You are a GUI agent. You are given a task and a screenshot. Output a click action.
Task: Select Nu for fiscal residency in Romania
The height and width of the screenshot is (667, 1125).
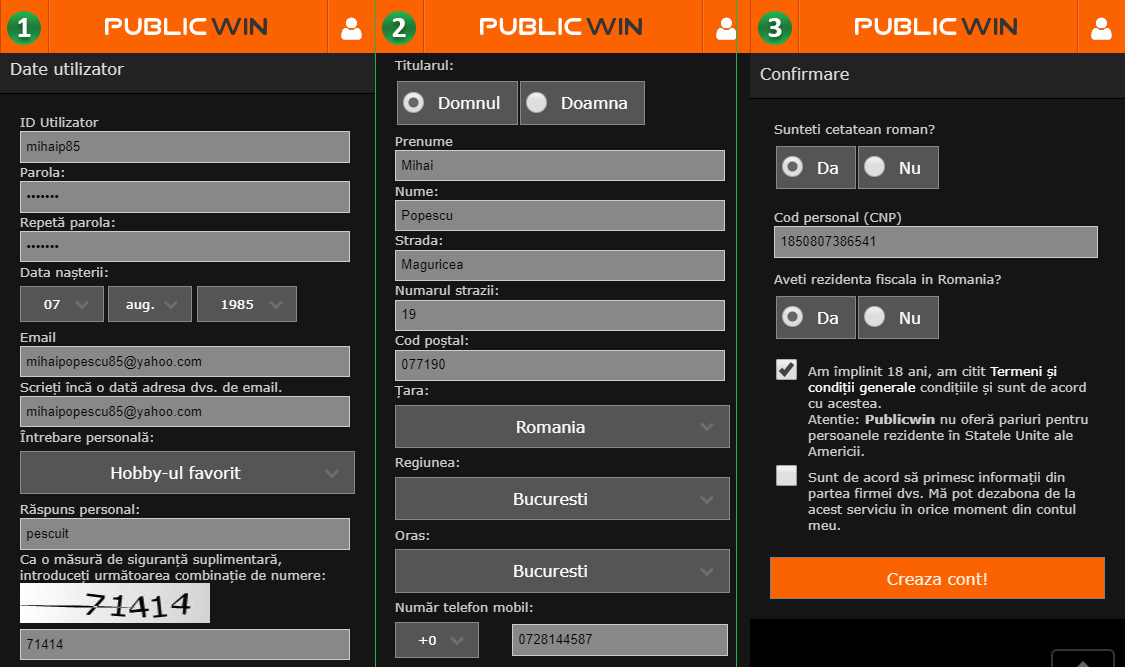click(x=897, y=318)
